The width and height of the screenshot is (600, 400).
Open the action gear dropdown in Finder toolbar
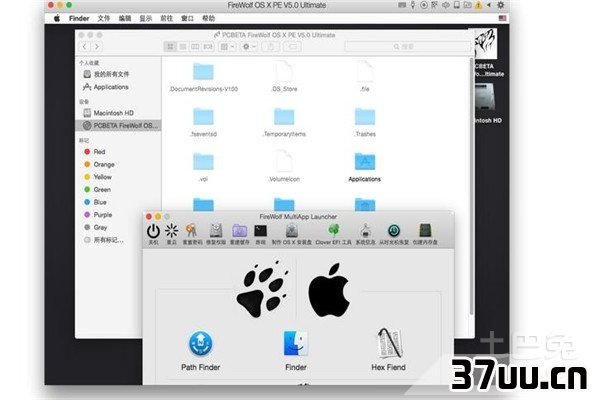coord(249,47)
